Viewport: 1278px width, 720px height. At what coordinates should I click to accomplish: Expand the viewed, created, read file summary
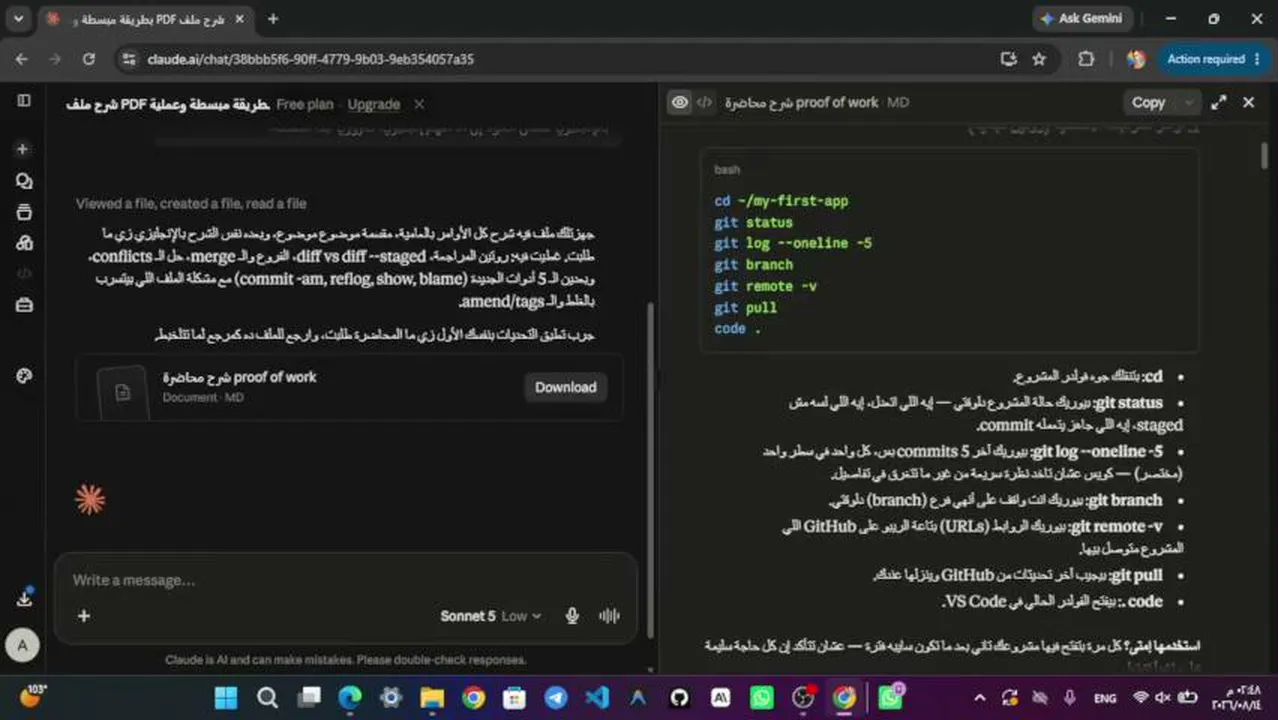coord(191,203)
